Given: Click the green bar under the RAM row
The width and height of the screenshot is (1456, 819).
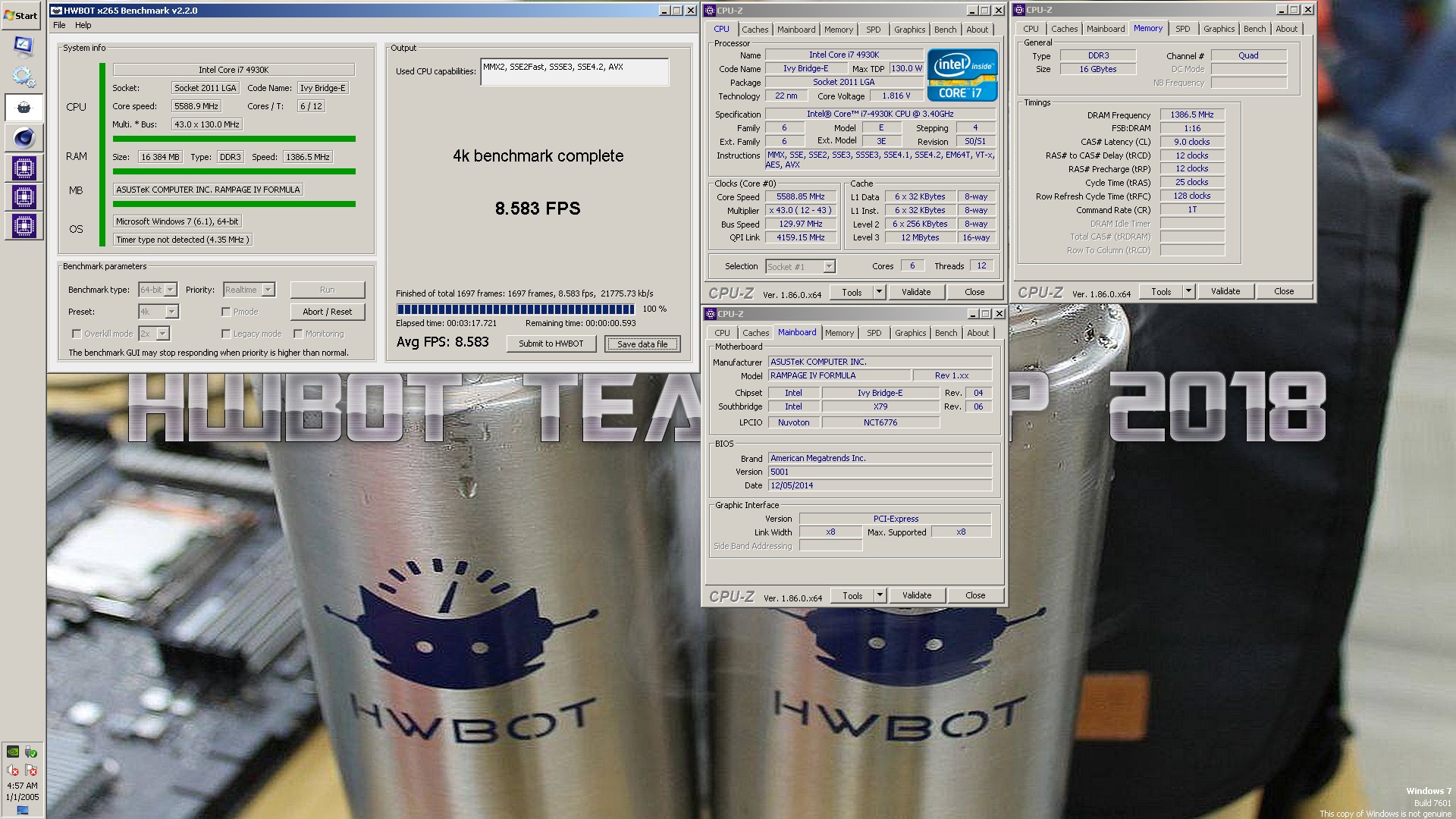Looking at the screenshot, I should (x=234, y=171).
